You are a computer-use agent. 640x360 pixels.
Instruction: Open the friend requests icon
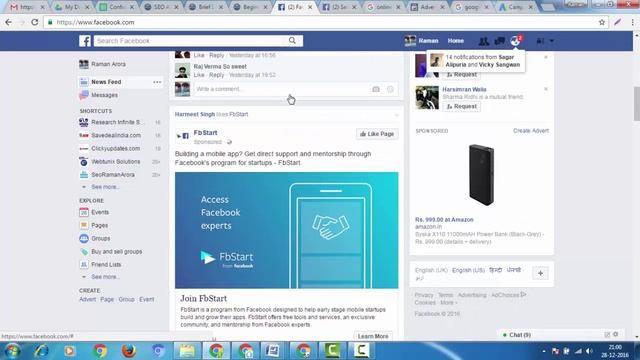(484, 41)
